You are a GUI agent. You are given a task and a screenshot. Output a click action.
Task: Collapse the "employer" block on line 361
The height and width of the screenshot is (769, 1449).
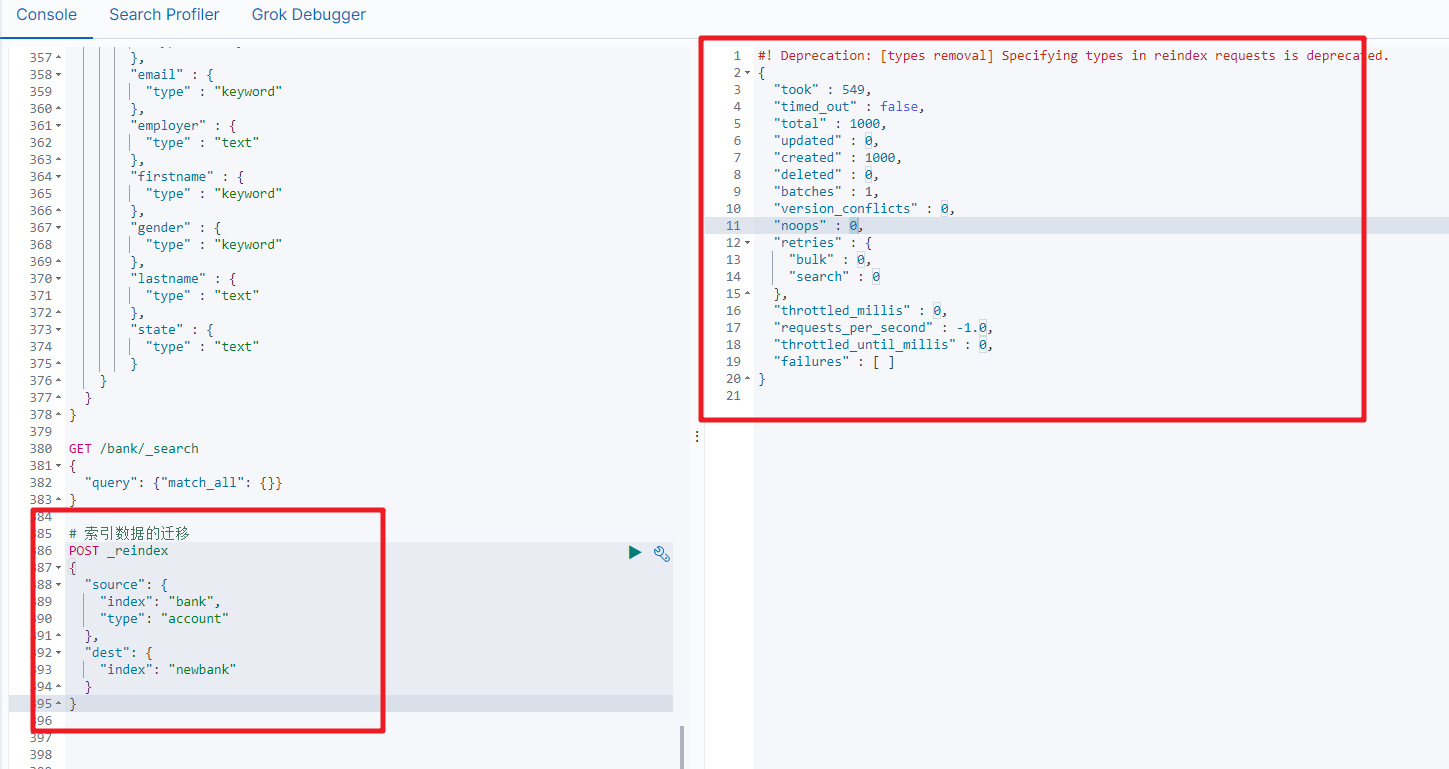(x=58, y=126)
